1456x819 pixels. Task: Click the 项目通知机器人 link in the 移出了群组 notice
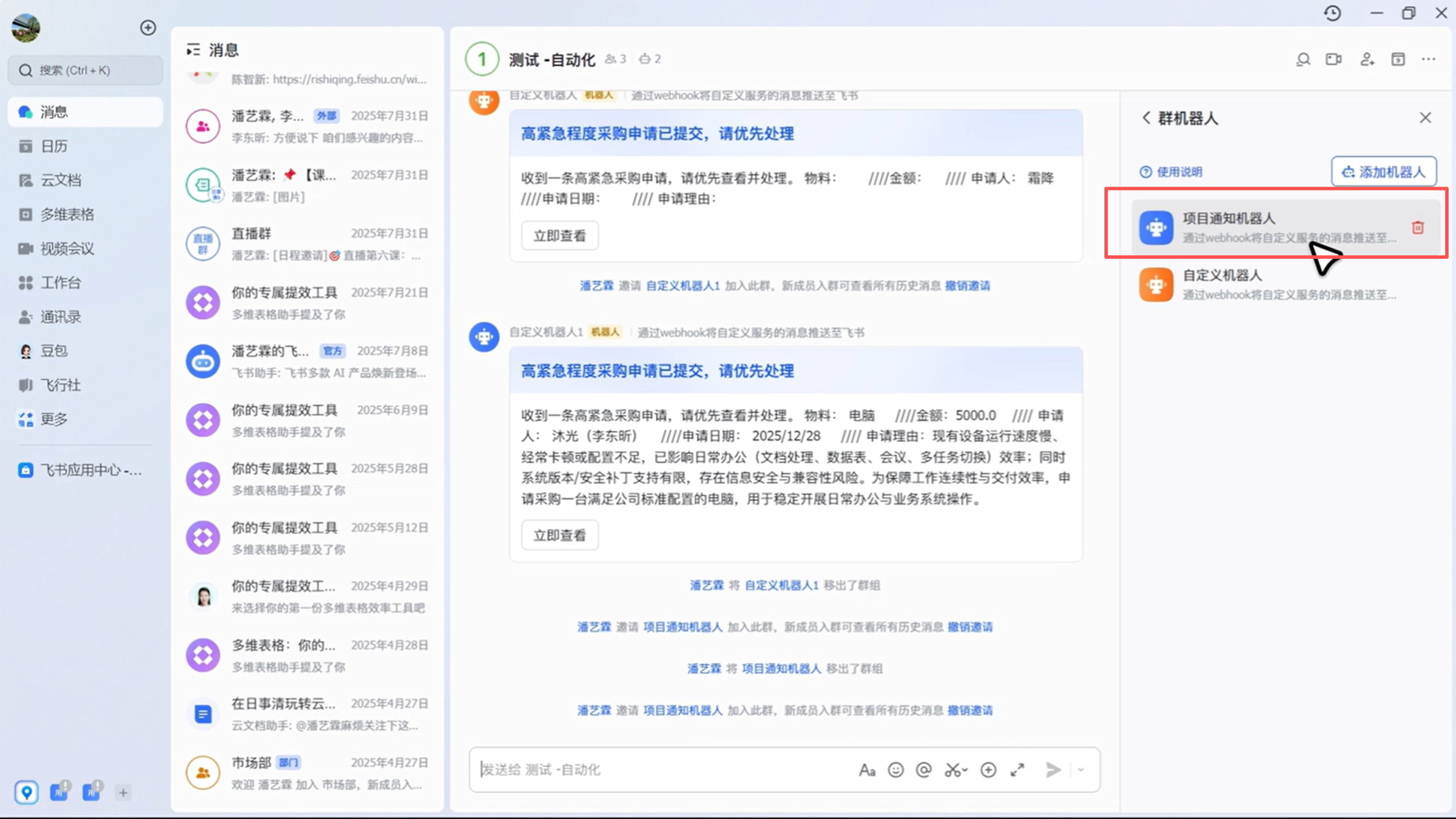click(782, 669)
